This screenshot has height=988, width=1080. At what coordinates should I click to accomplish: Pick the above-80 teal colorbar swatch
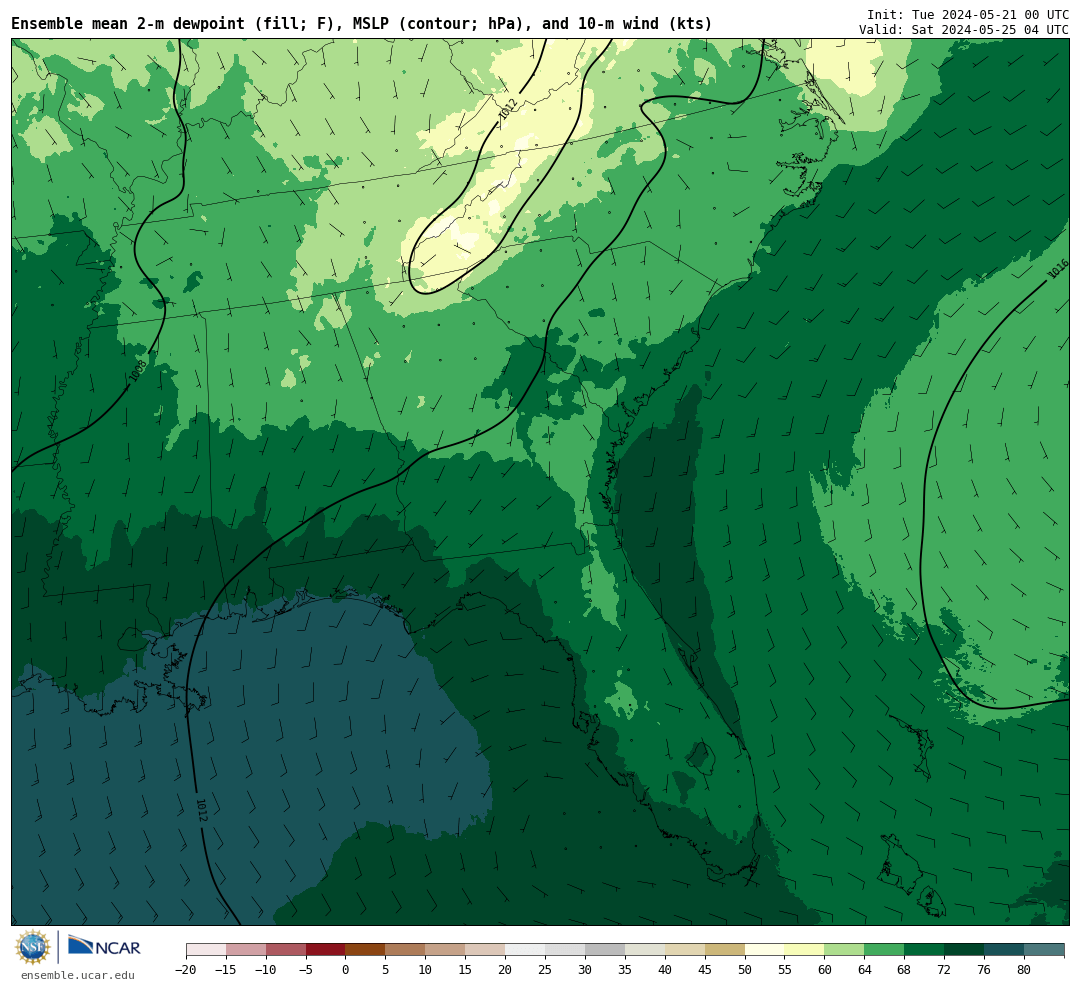[1045, 950]
